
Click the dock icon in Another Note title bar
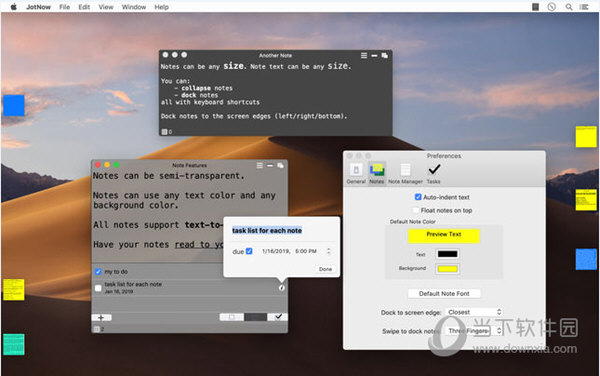coord(385,55)
